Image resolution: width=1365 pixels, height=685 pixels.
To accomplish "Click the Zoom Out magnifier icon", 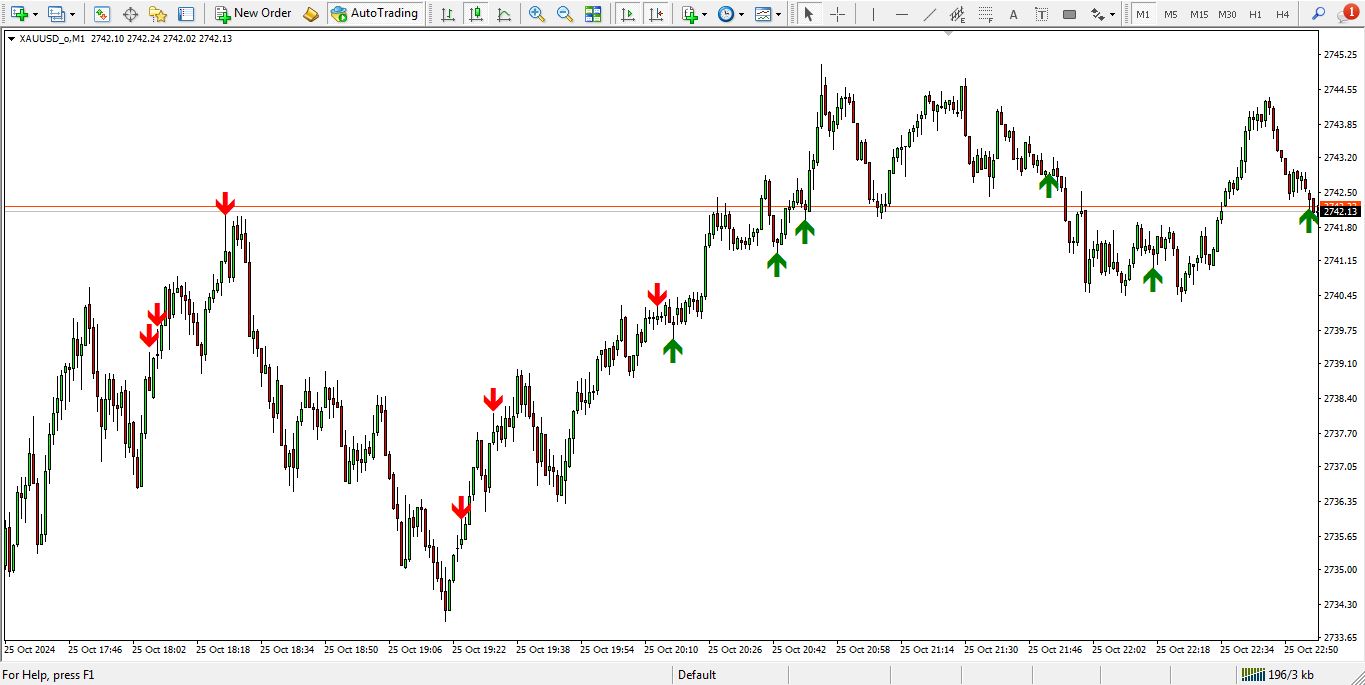I will pyautogui.click(x=565, y=14).
